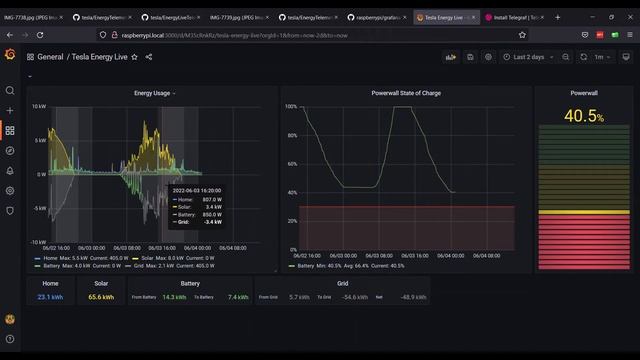Open a new browser tab

(558, 18)
